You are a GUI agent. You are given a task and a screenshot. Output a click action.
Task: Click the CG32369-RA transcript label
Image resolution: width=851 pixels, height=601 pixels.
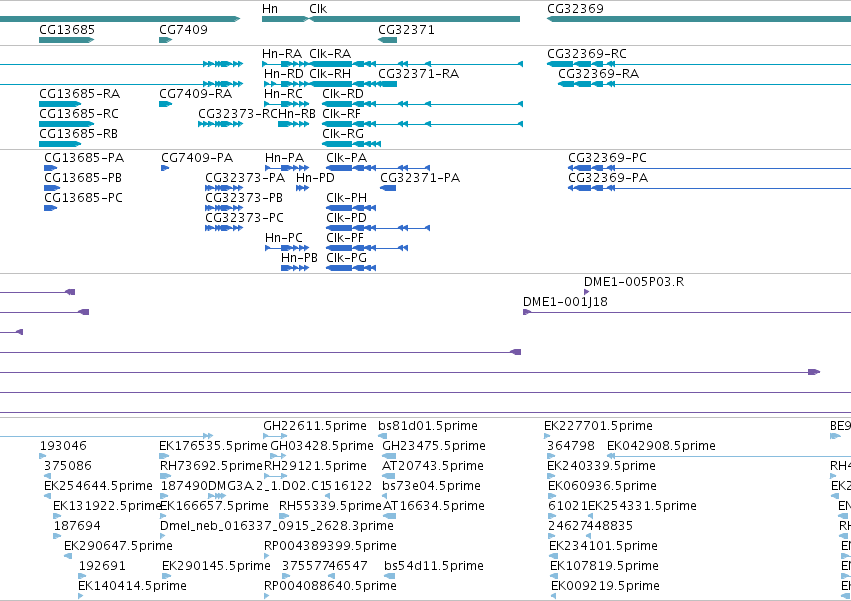(x=599, y=74)
